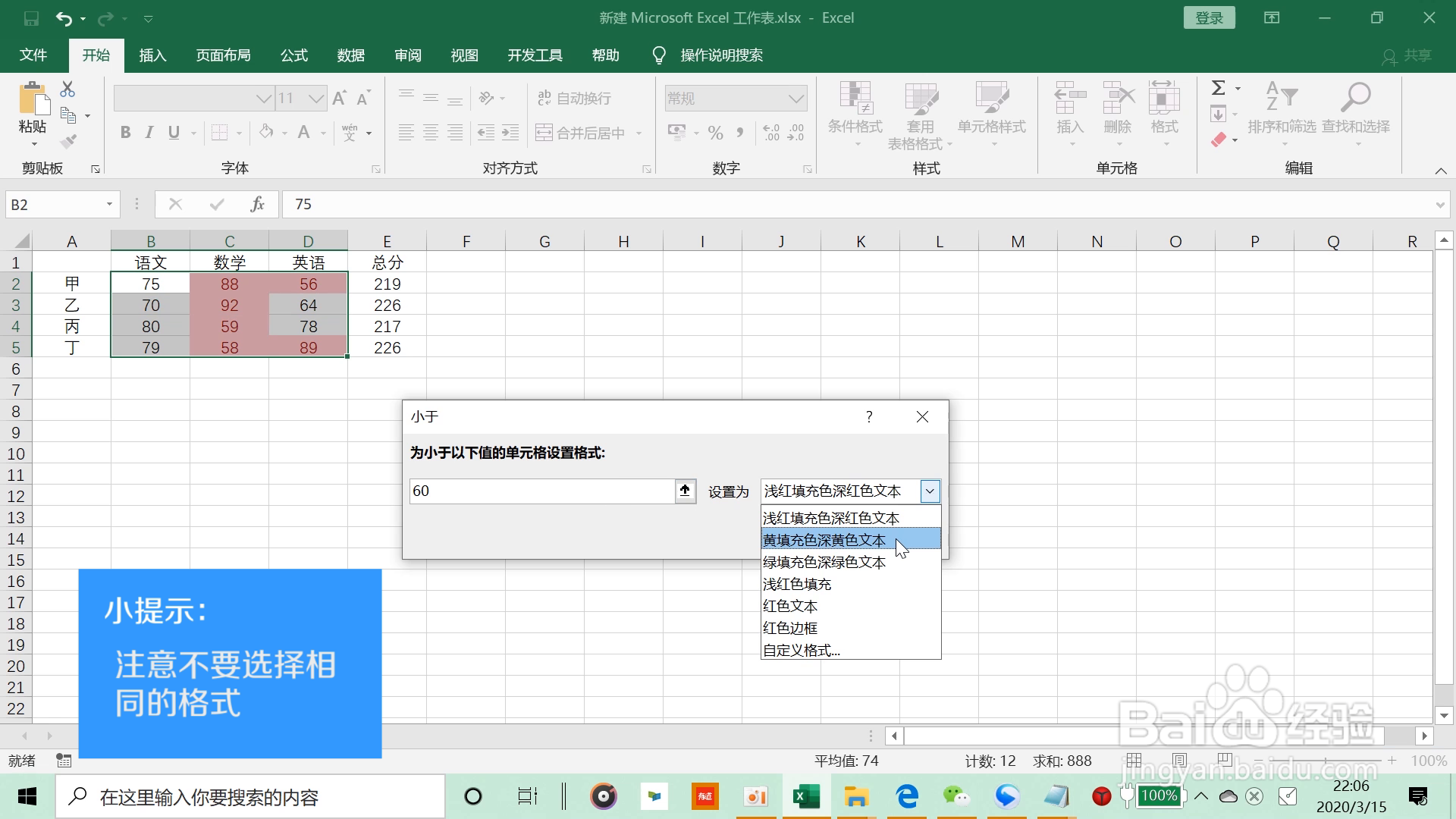
Task: Open the Name Box dropdown arrow
Action: 109,204
